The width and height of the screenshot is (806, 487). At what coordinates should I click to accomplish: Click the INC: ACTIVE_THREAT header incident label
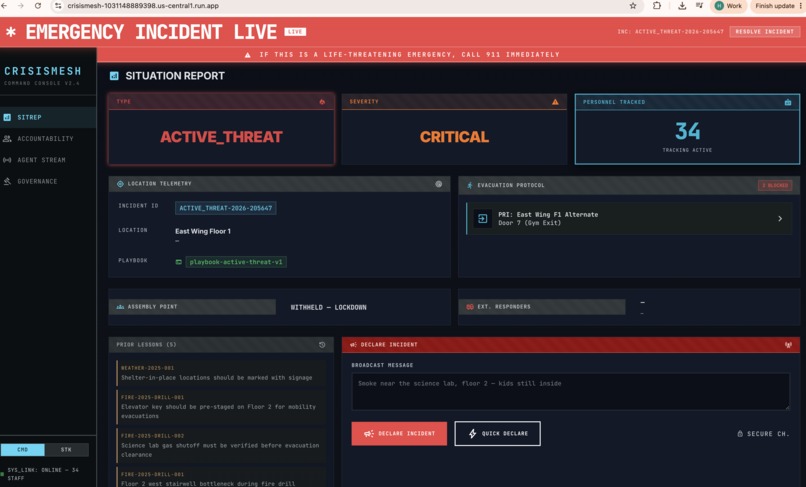[670, 32]
